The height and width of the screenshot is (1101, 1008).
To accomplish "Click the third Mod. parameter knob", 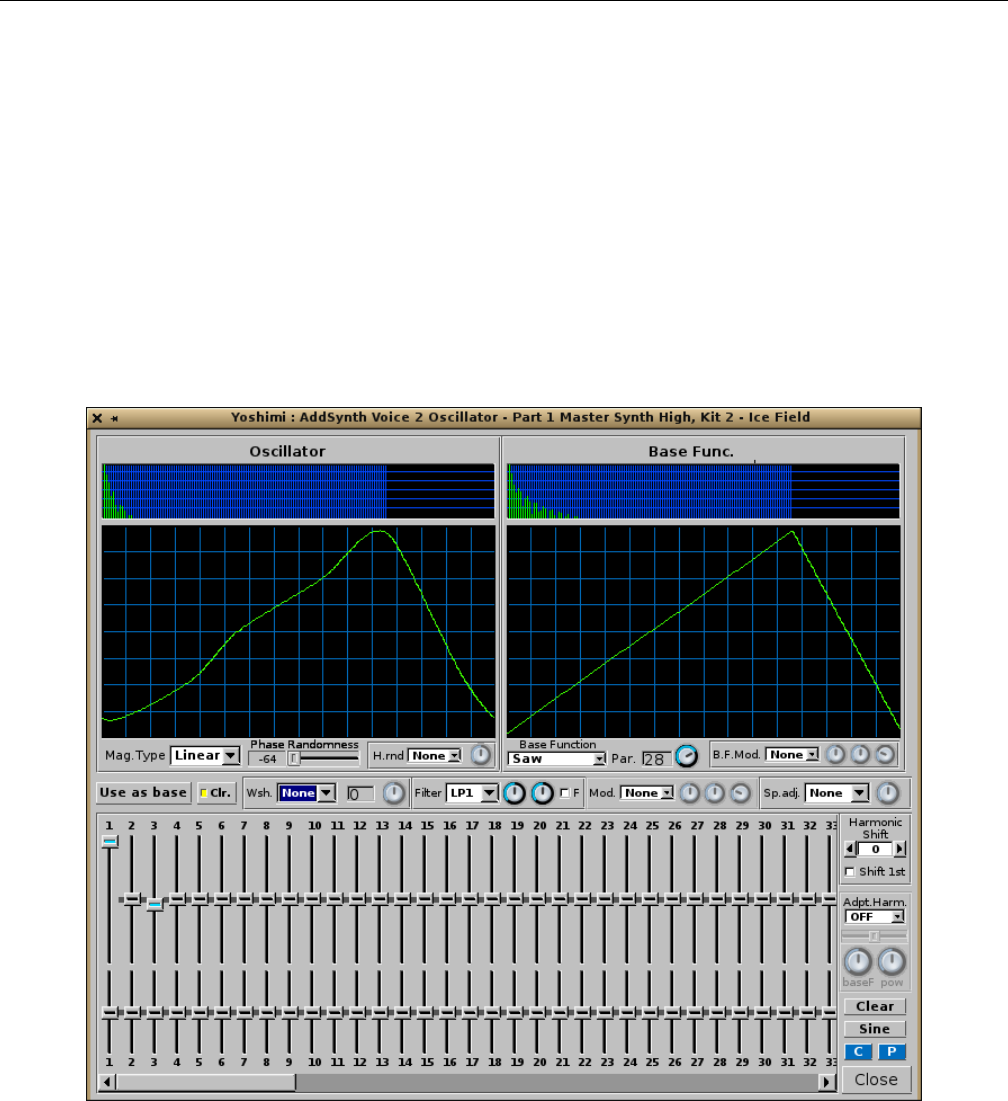I will [x=740, y=793].
